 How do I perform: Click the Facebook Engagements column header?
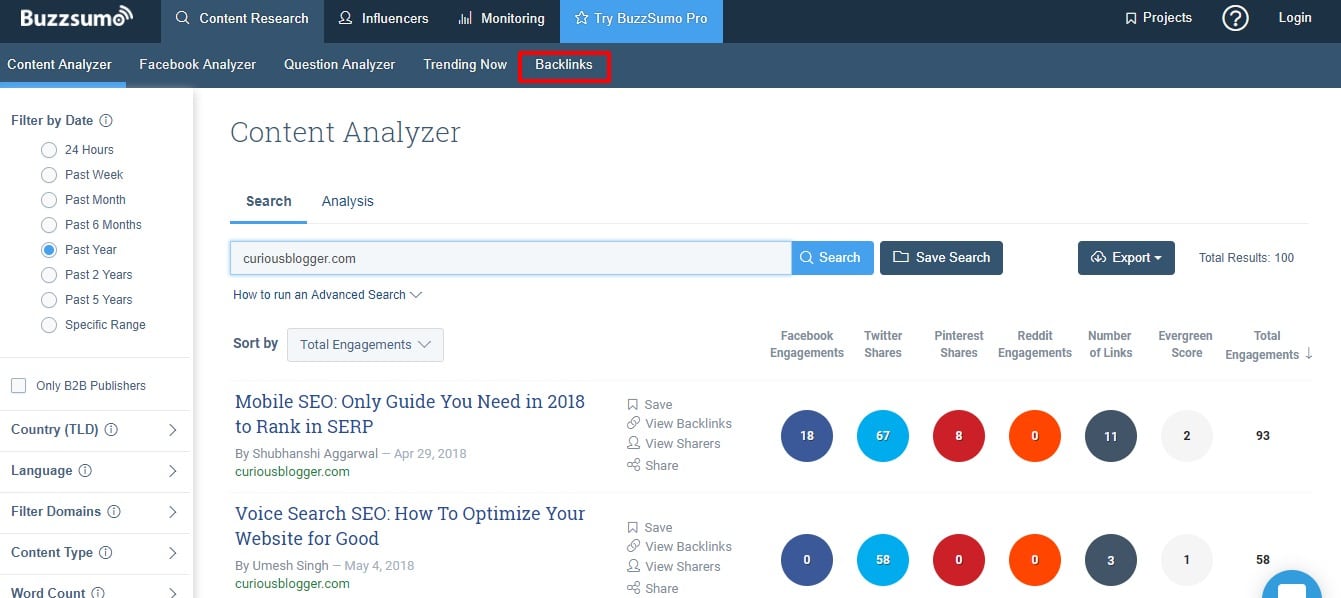pos(807,344)
